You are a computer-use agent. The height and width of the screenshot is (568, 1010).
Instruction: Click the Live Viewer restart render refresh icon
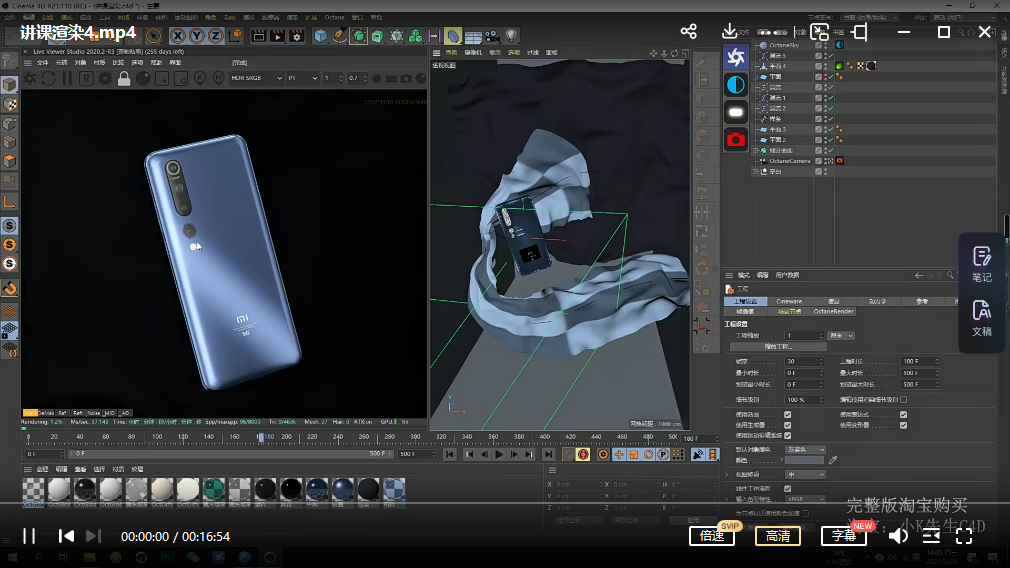click(48, 79)
